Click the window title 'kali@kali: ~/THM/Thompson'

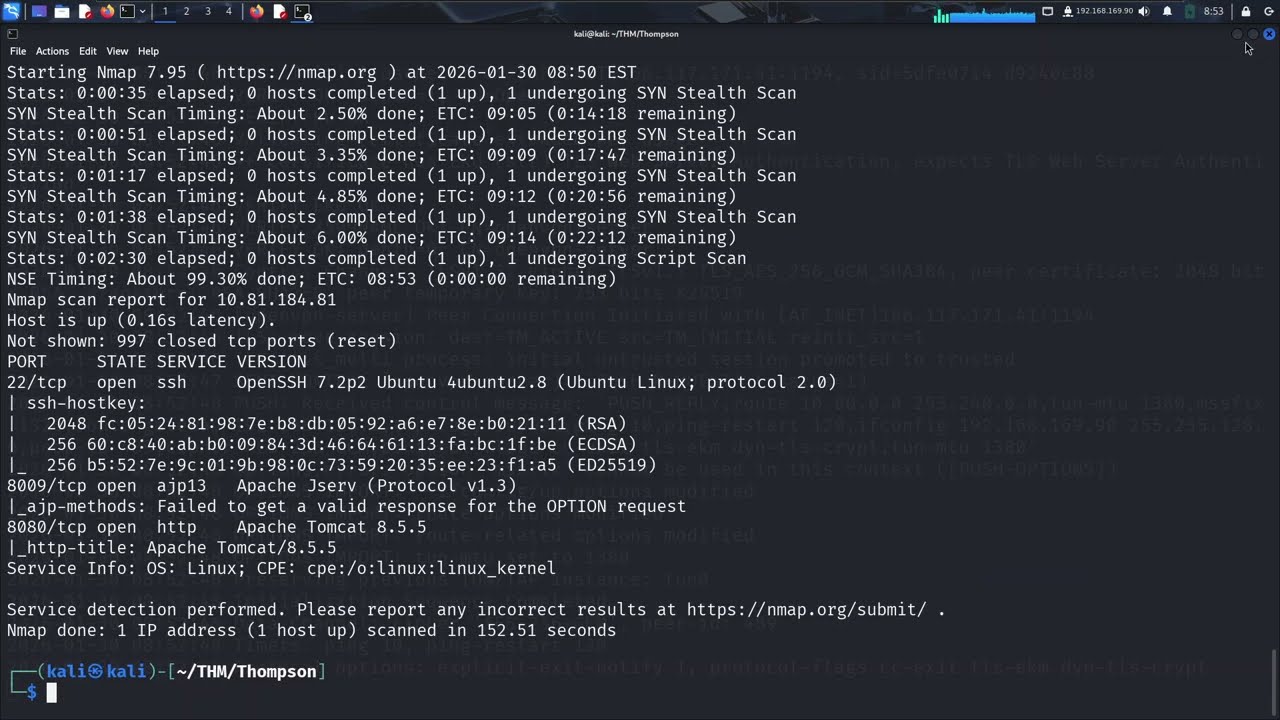pos(626,34)
